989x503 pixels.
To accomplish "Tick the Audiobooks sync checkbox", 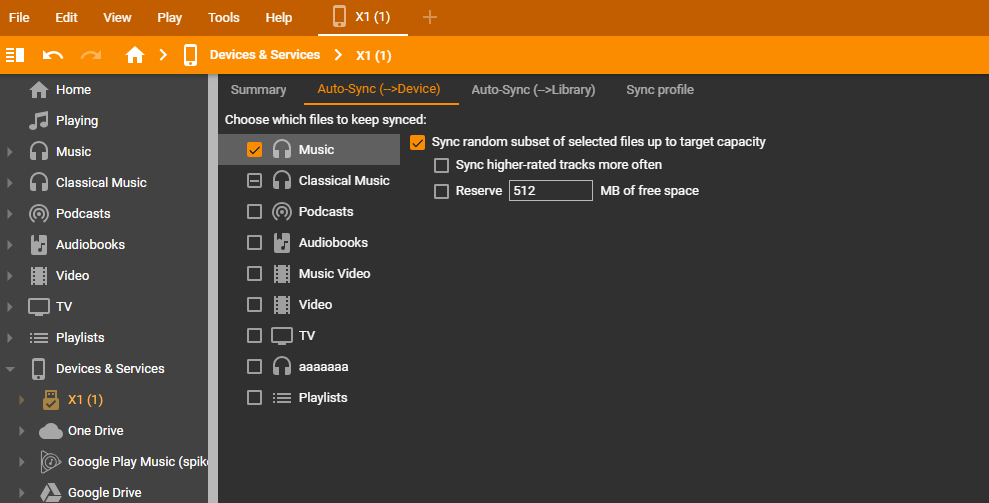I will [x=254, y=243].
